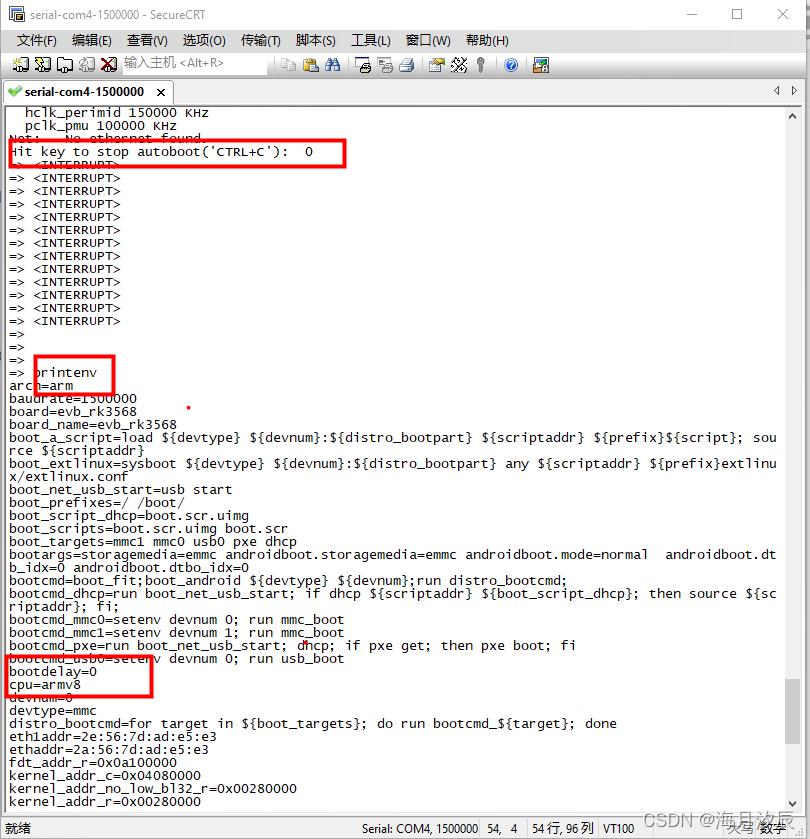Image resolution: width=810 pixels, height=839 pixels.
Task: Open Help using the question mark icon
Action: 510,64
